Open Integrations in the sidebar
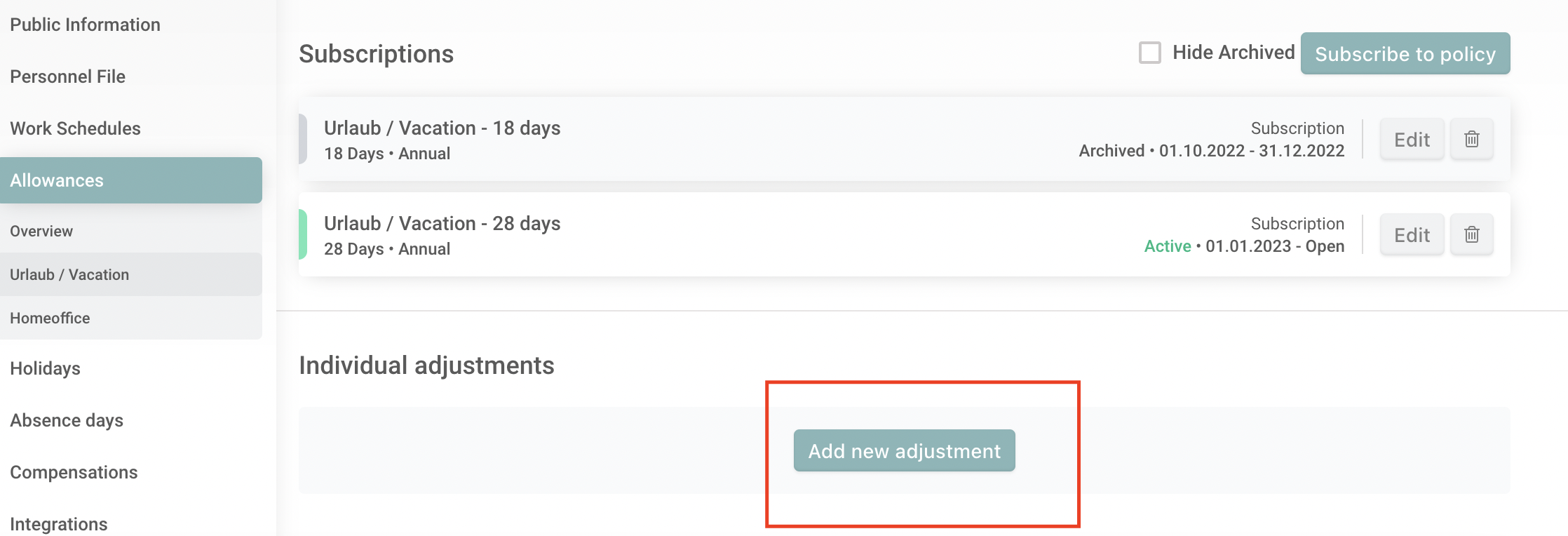The height and width of the screenshot is (536, 1568). point(59,523)
